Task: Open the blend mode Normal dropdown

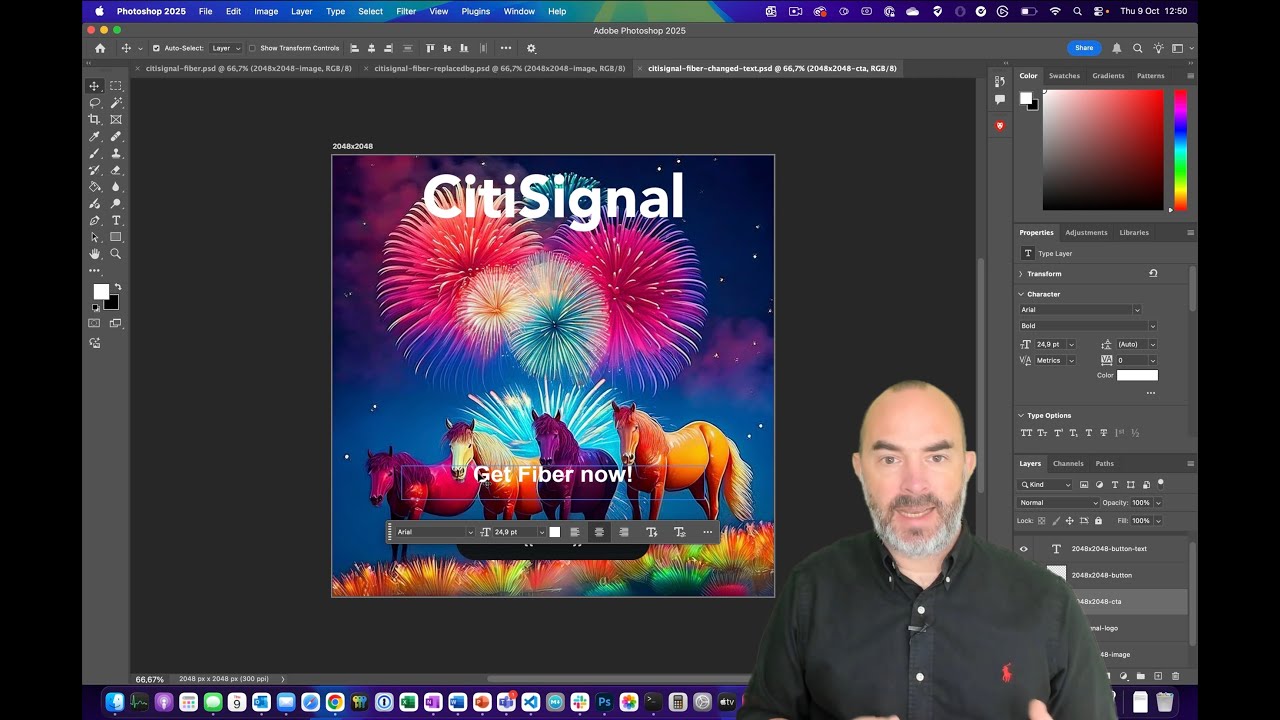Action: coord(1058,503)
